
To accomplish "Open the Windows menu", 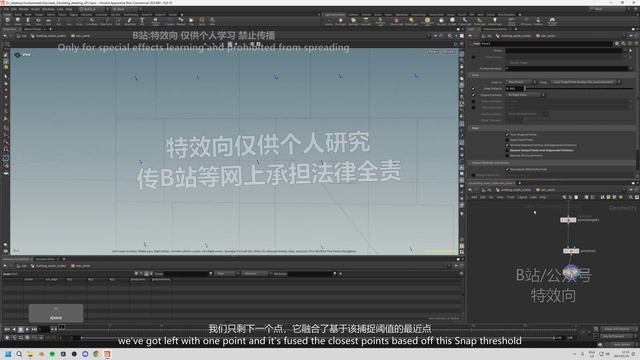I will click(48, 9).
